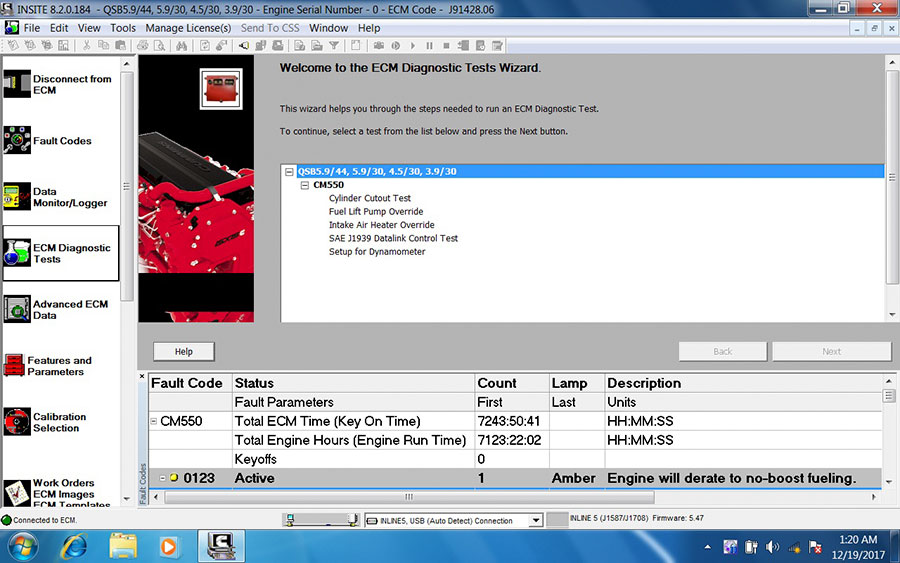Open the Data Monitor/Logger icon
Viewport: 900px width, 563px height.
[x=17, y=197]
